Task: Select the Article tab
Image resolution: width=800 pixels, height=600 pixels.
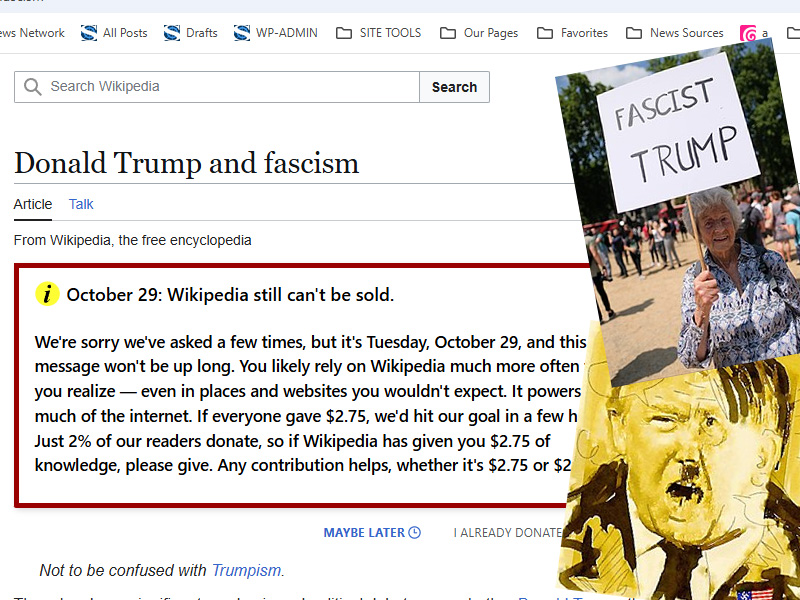Action: tap(33, 204)
